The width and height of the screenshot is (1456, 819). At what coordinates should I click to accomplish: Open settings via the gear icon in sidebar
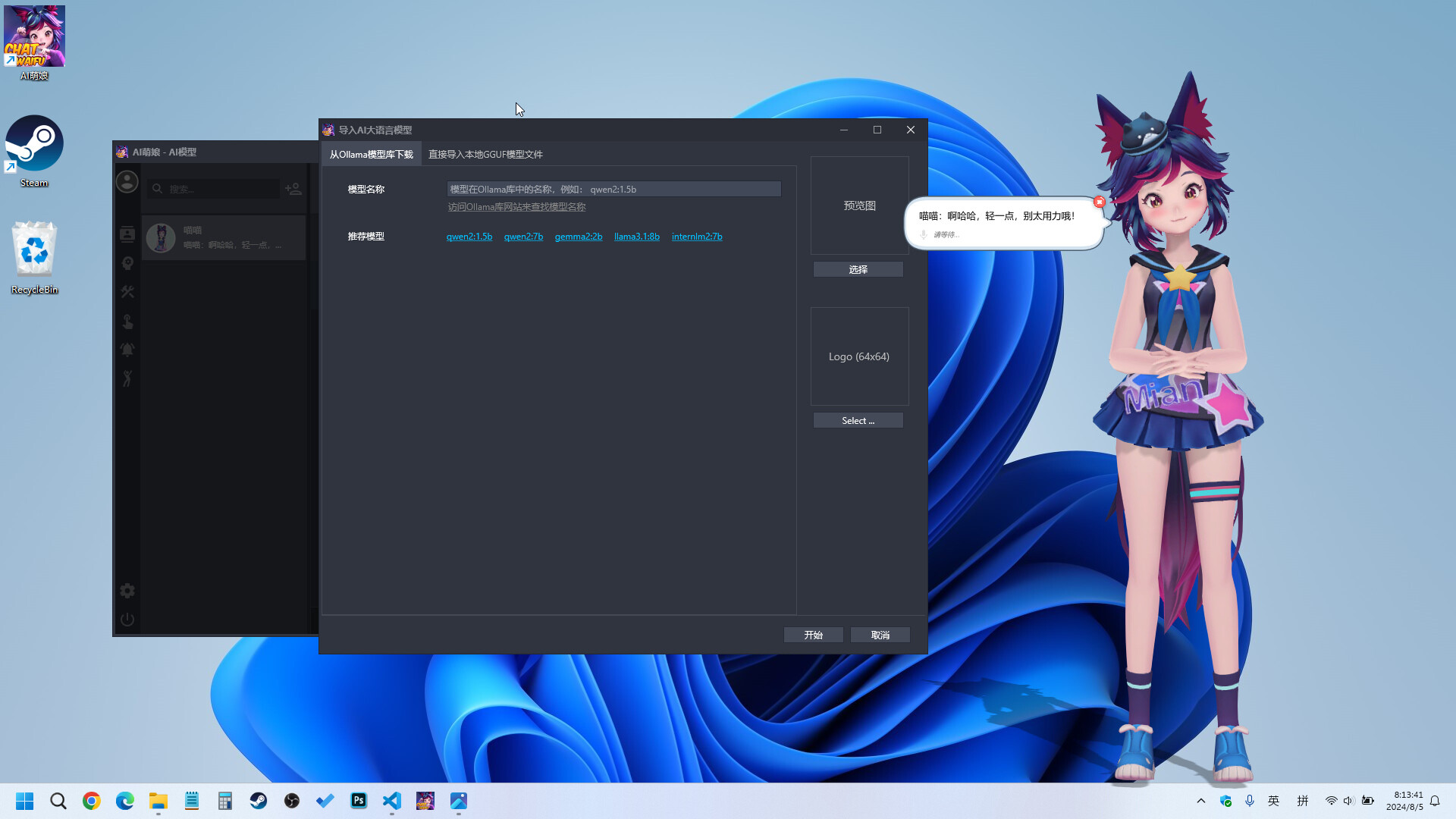click(x=127, y=590)
